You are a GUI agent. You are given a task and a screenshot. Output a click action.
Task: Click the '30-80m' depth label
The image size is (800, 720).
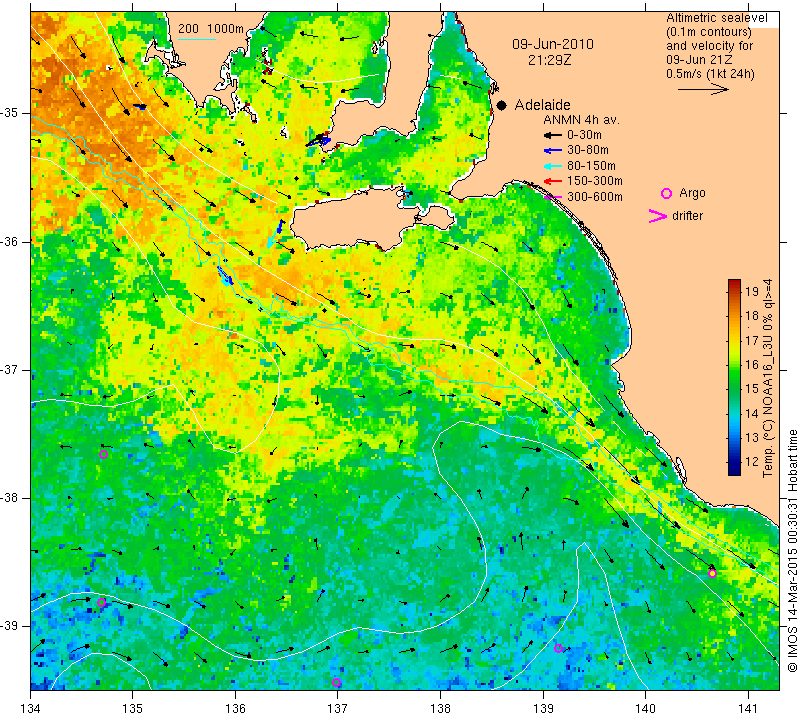click(588, 150)
